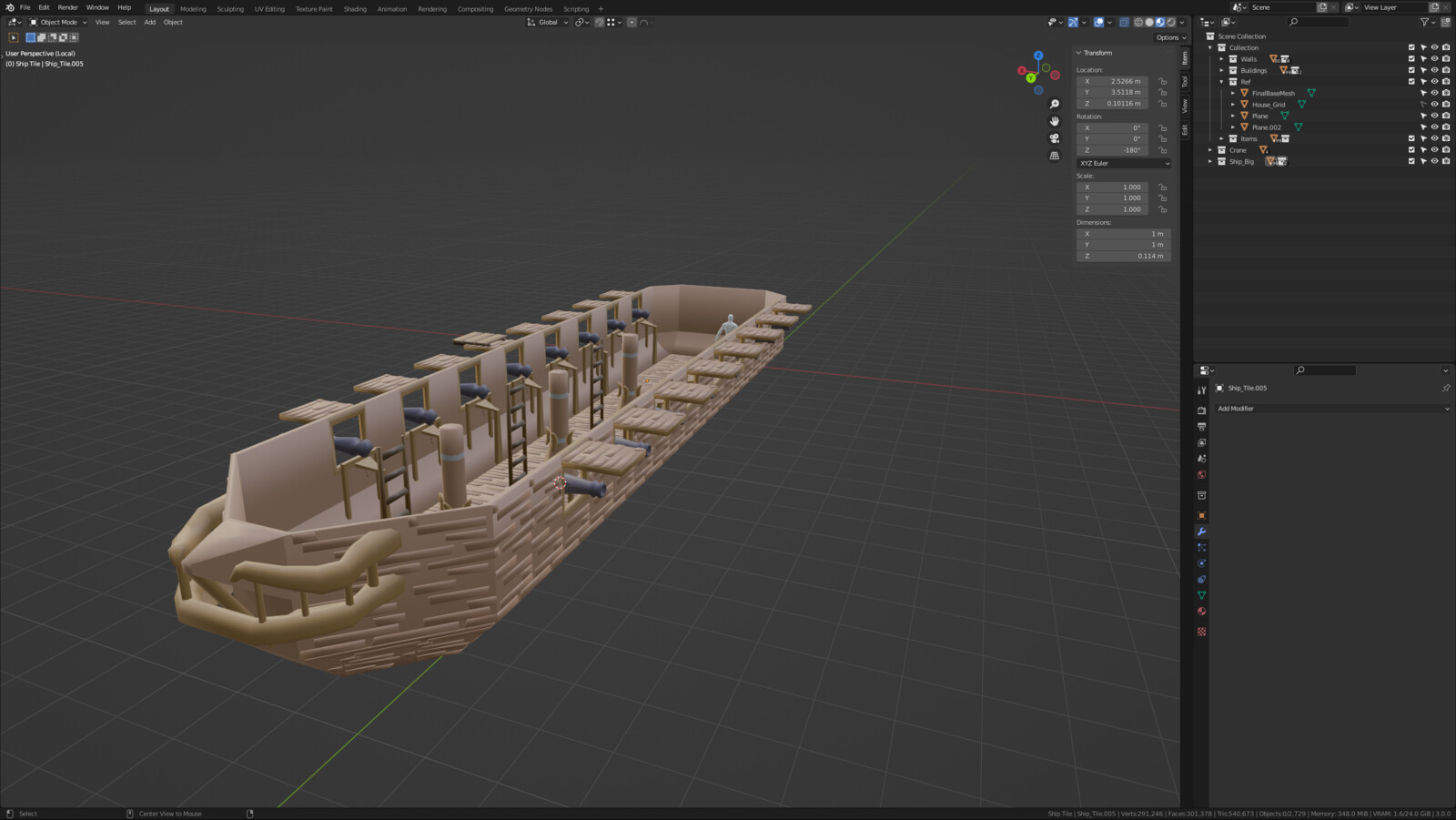Open the Global transform orientation dropdown
The image size is (1456, 820).
tap(547, 22)
